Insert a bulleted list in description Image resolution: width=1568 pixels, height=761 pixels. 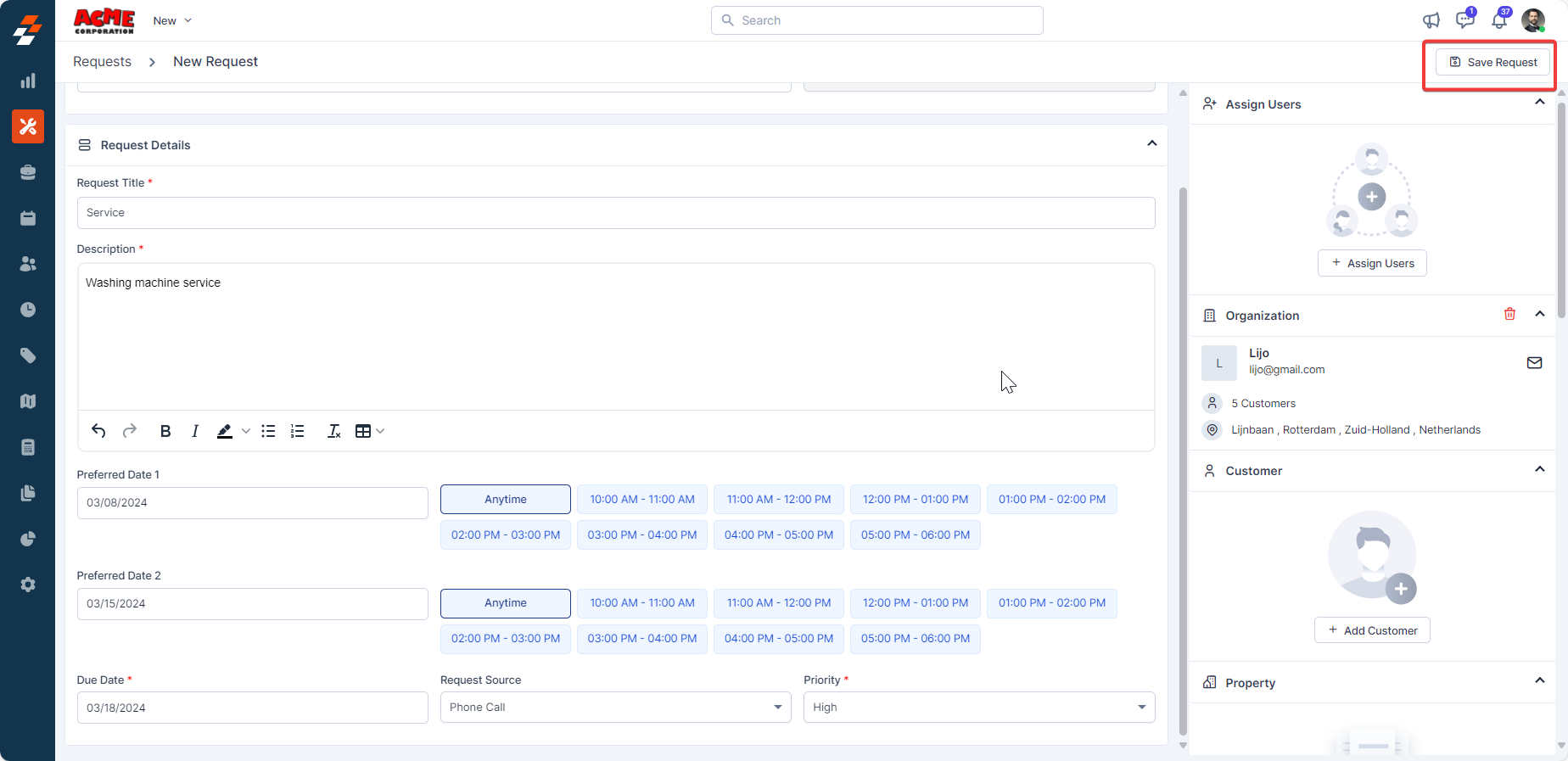point(268,431)
